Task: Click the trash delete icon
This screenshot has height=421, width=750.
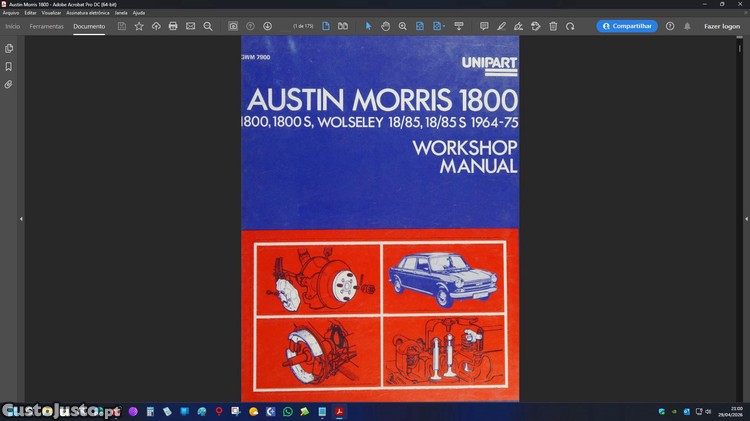Action: coord(553,26)
